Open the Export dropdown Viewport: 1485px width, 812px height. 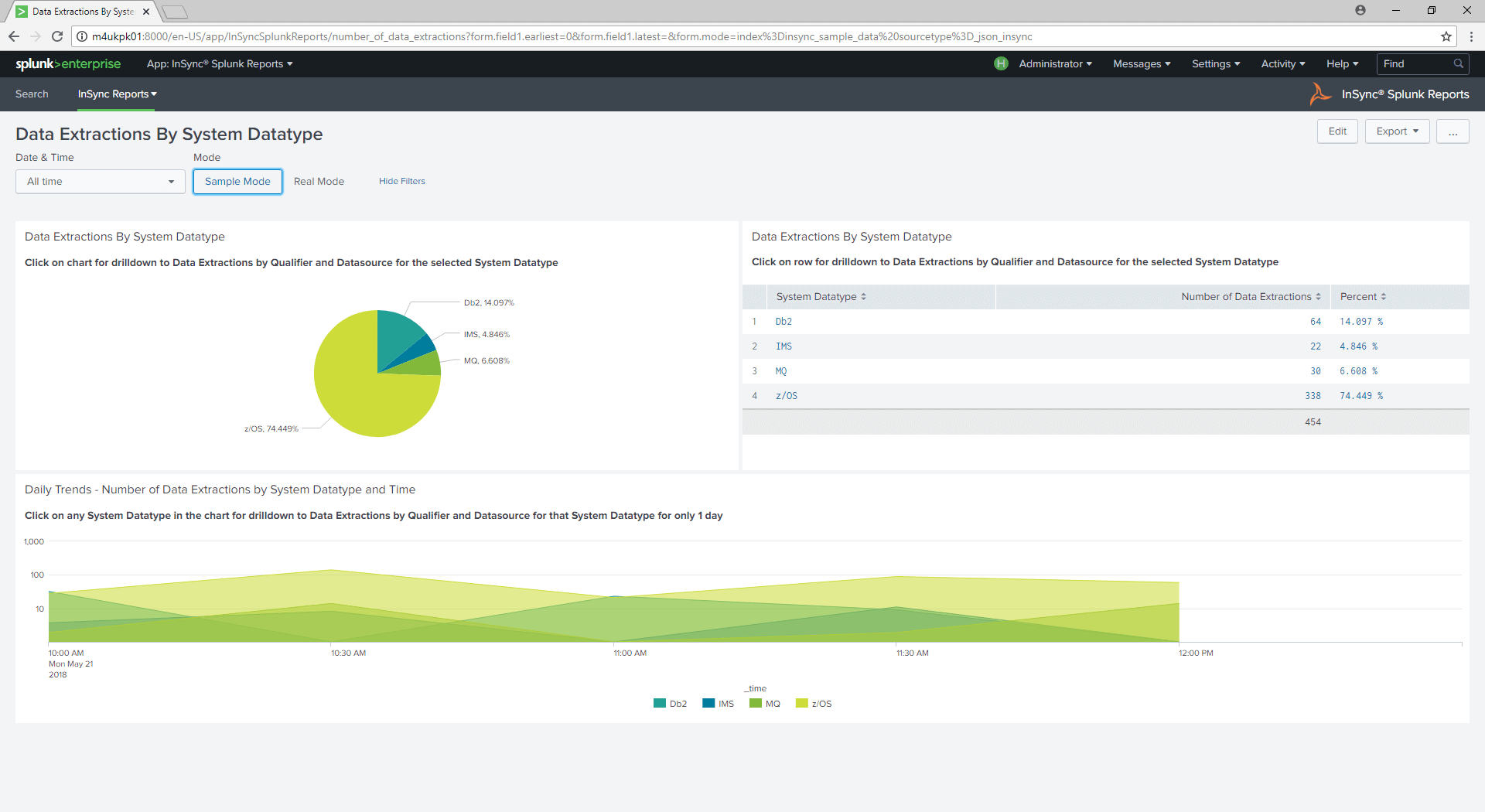pyautogui.click(x=1396, y=131)
